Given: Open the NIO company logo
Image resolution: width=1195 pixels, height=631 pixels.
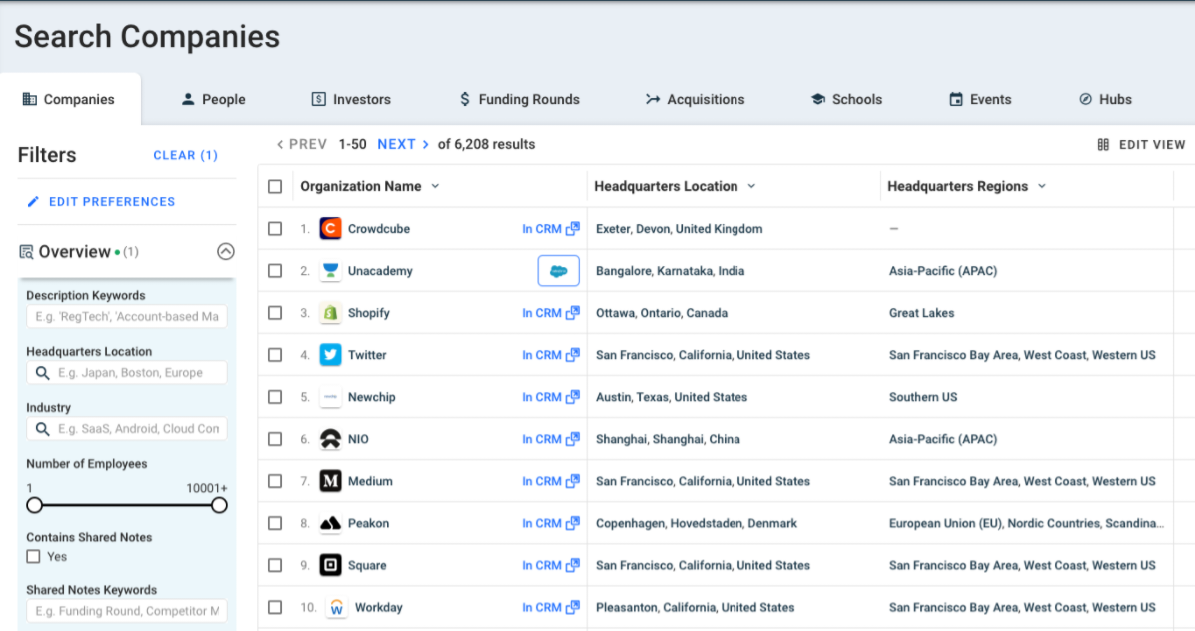Looking at the screenshot, I should pos(330,439).
